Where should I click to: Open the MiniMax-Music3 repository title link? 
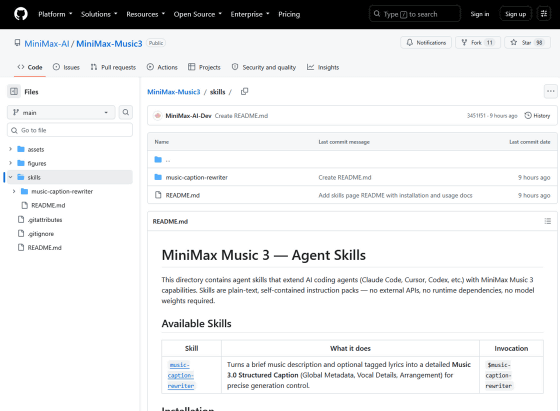pos(109,44)
